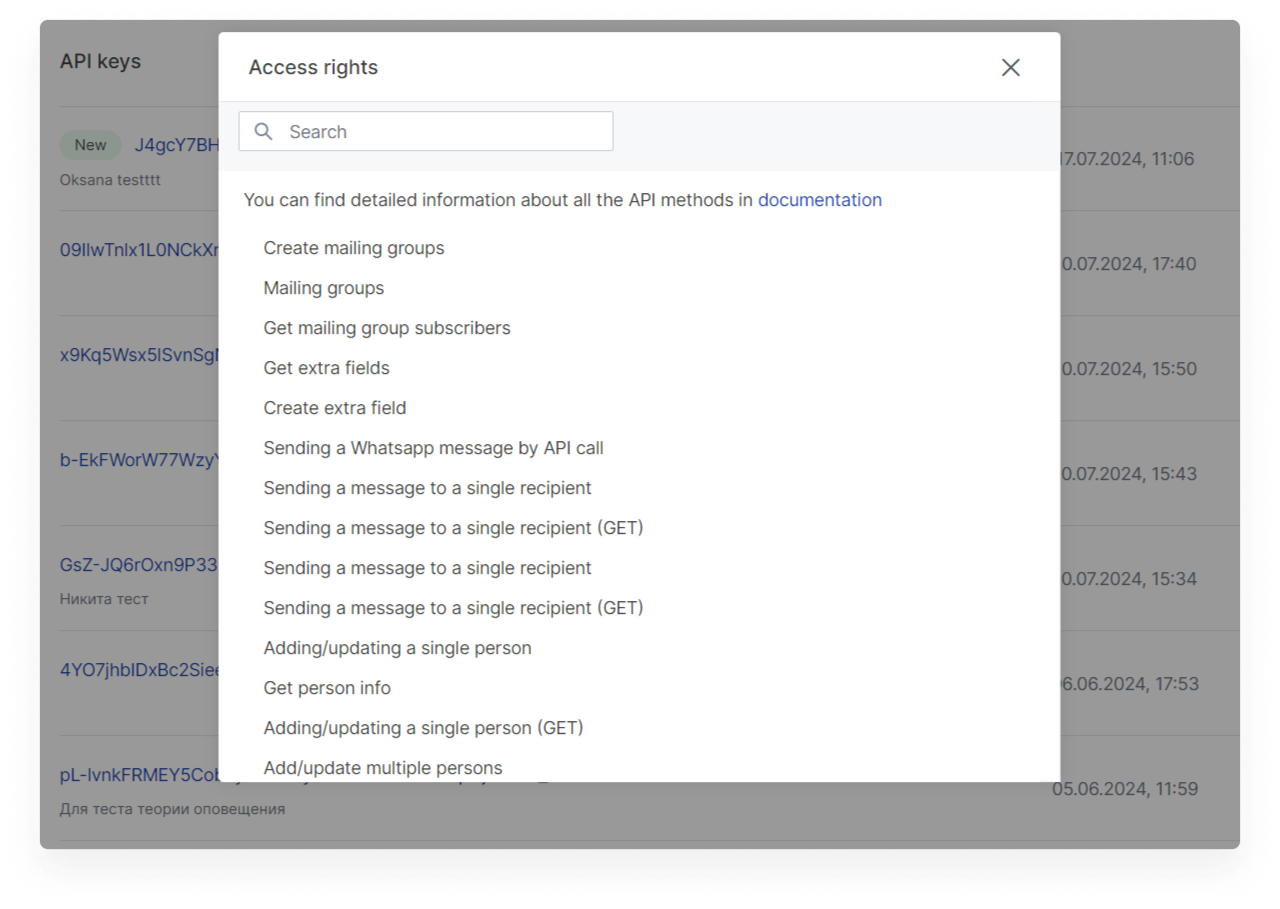
Task: Close the Access rights dialog
Action: click(x=1011, y=67)
